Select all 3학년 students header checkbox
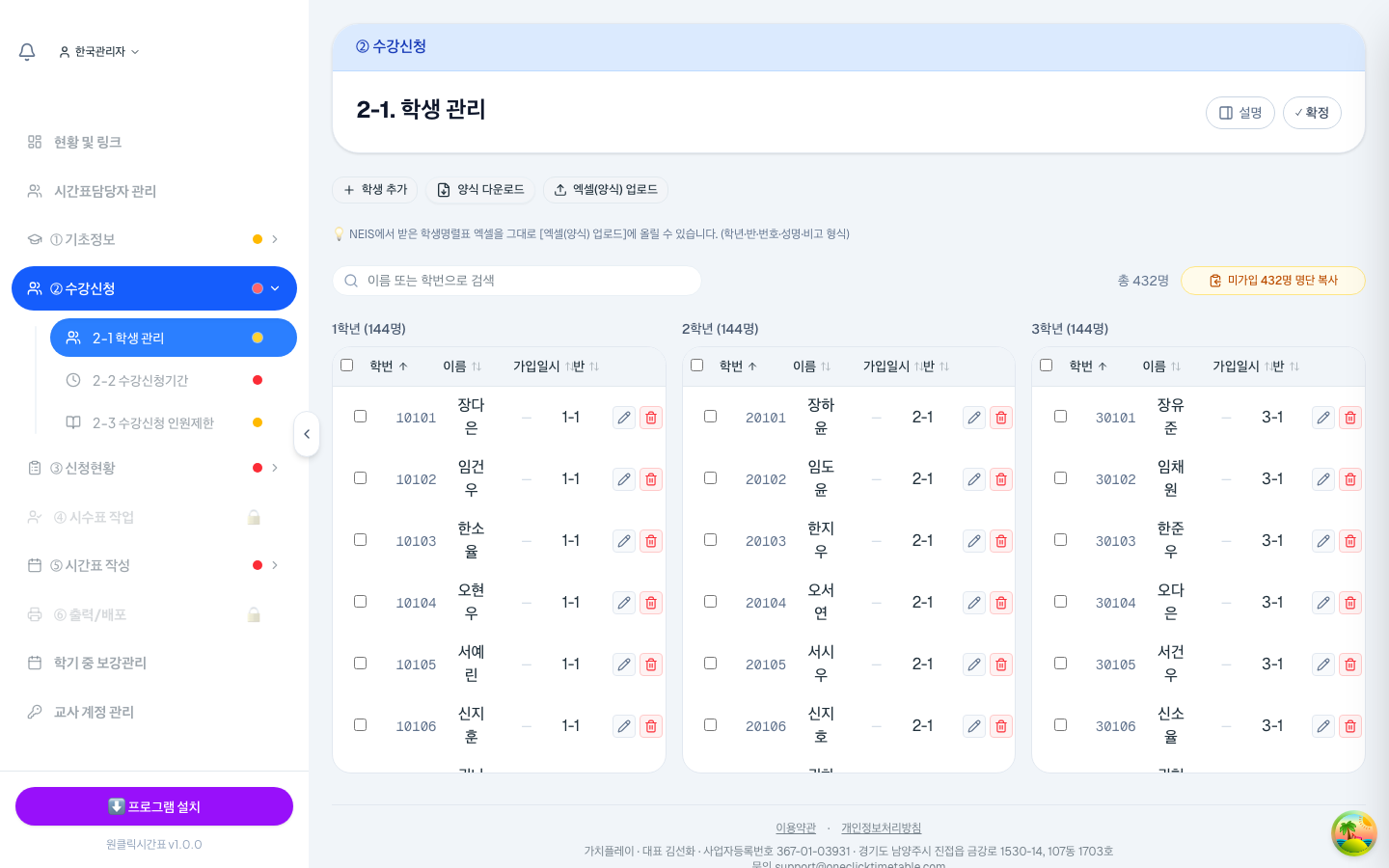Screen dimensions: 1389x868 [1047, 366]
